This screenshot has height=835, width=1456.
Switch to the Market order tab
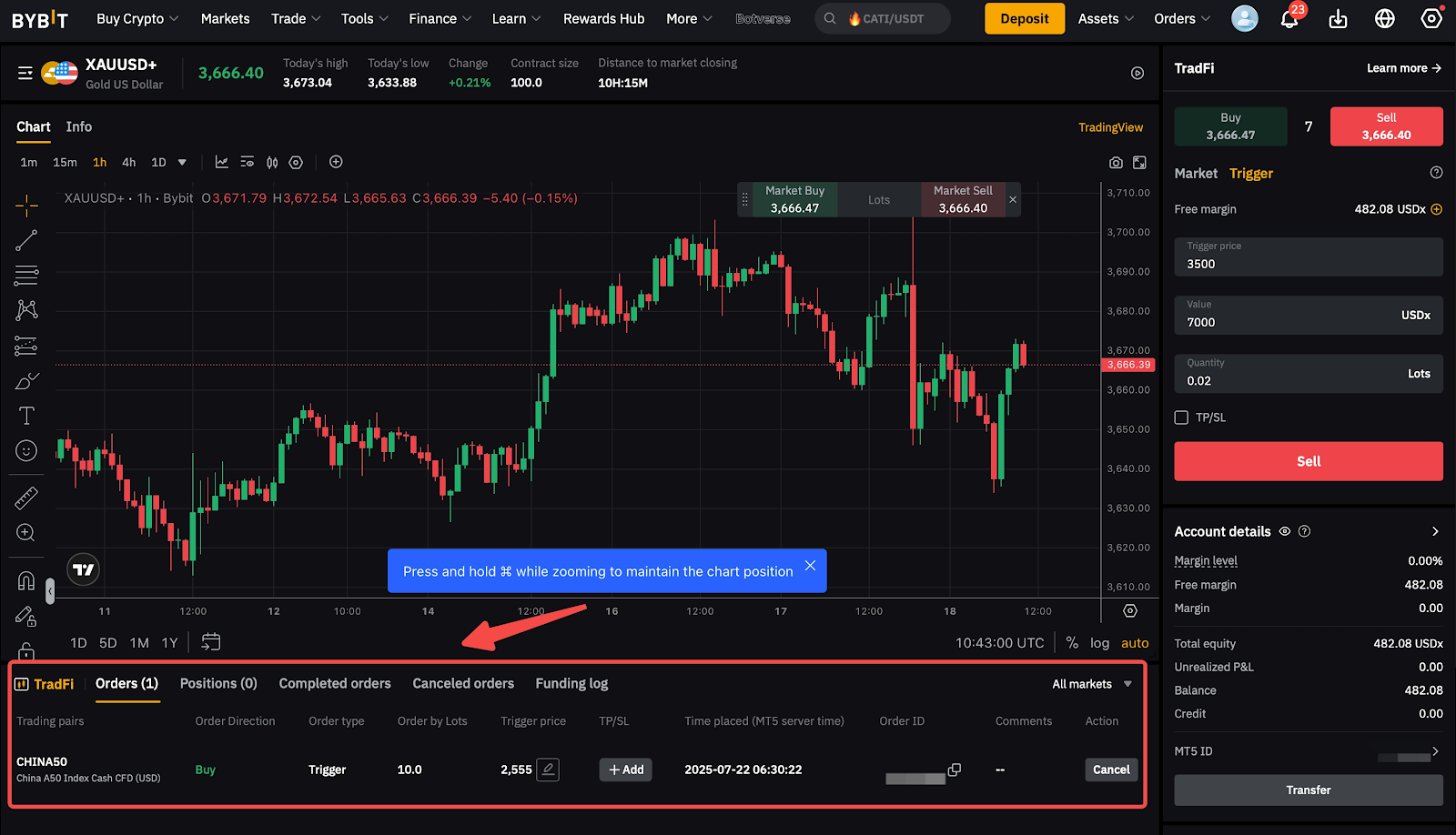point(1195,173)
